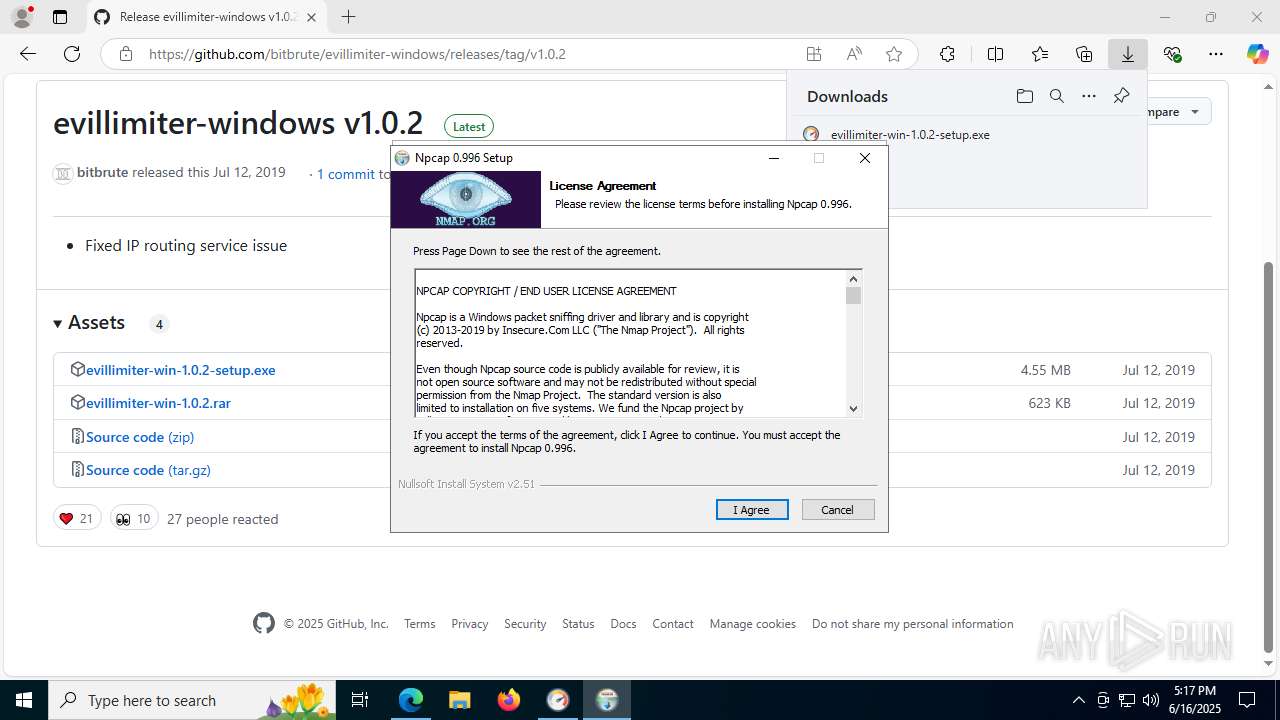
Task: Open File Explorer on taskbar
Action: pos(459,700)
